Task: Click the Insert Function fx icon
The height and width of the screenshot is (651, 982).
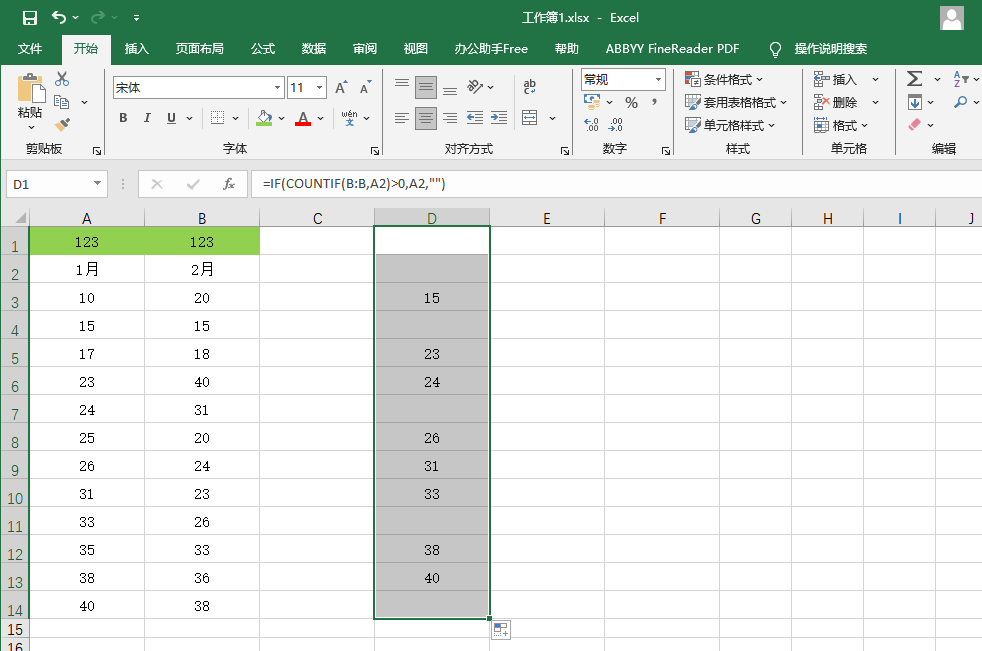Action: [x=229, y=184]
